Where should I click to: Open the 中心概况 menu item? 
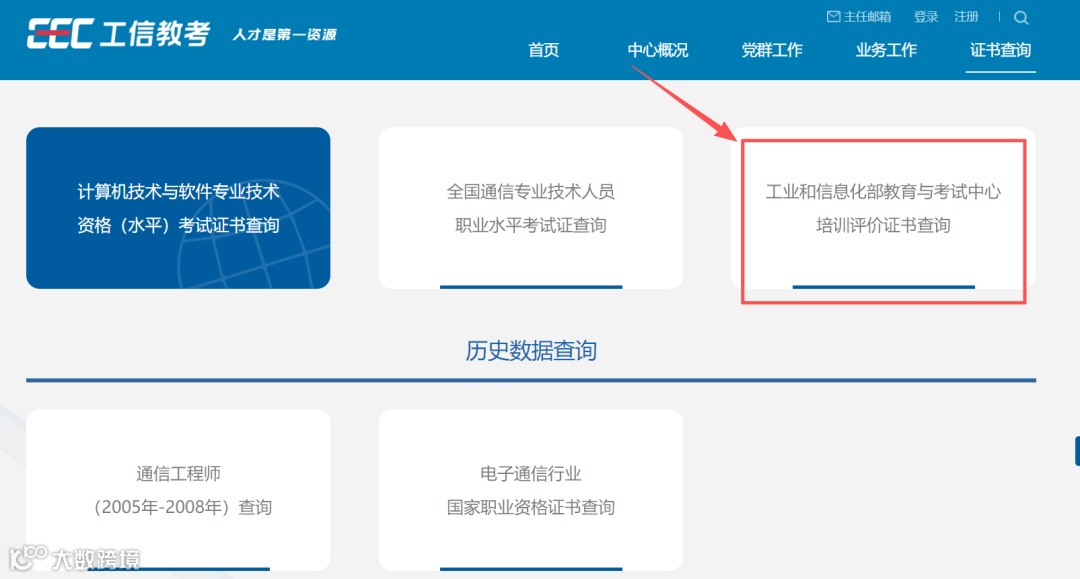pyautogui.click(x=658, y=50)
